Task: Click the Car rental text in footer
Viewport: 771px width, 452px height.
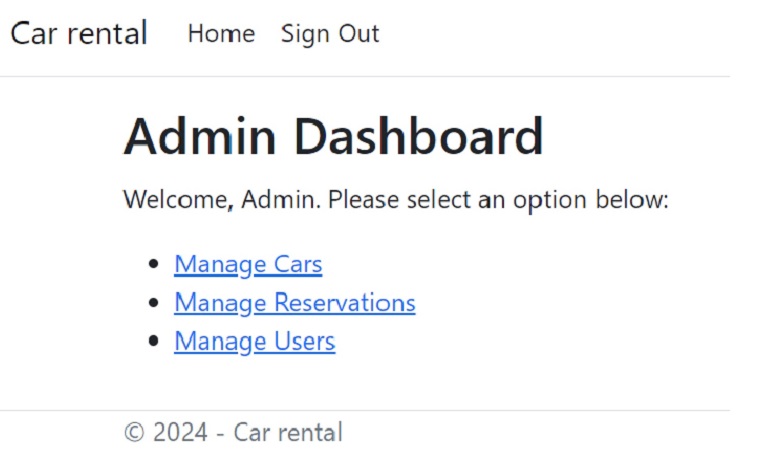Action: pyautogui.click(x=288, y=433)
